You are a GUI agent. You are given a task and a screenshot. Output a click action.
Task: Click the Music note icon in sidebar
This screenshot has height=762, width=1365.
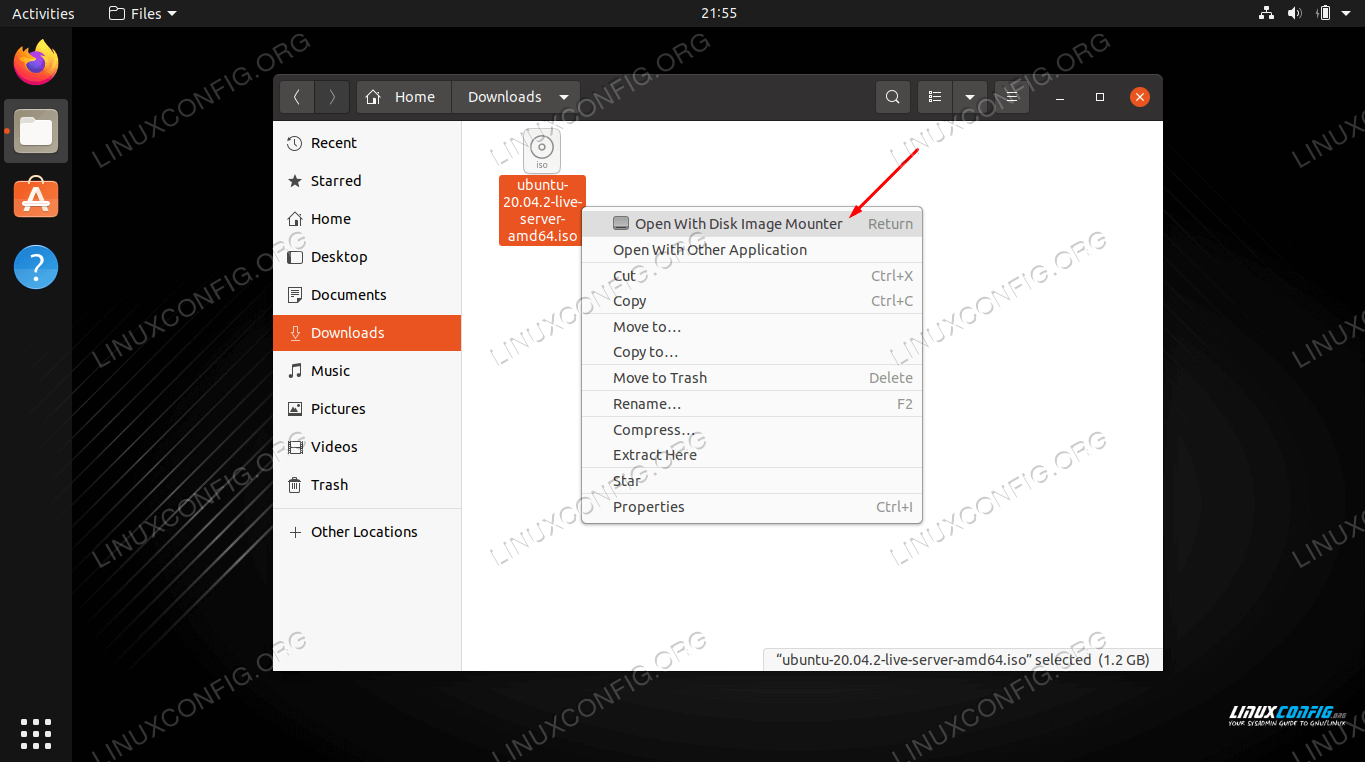pyautogui.click(x=295, y=371)
